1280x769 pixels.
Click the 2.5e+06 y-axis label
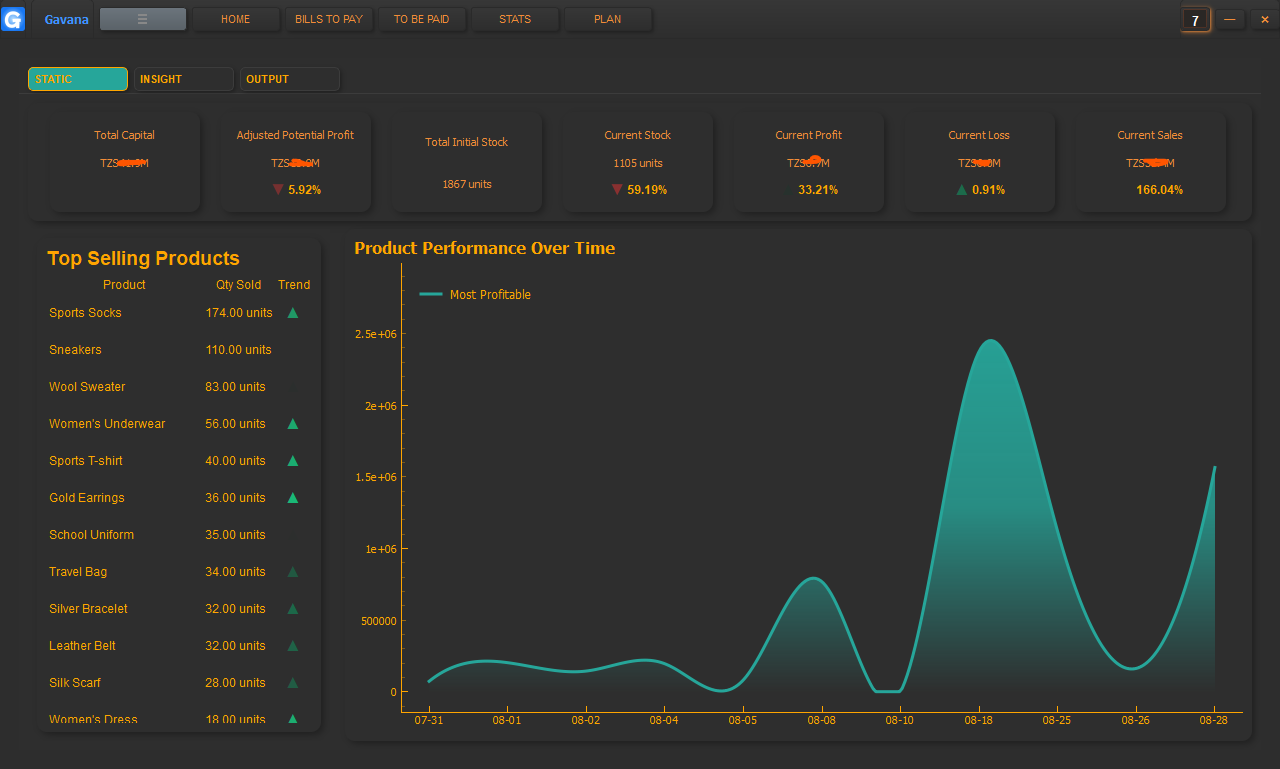click(376, 334)
